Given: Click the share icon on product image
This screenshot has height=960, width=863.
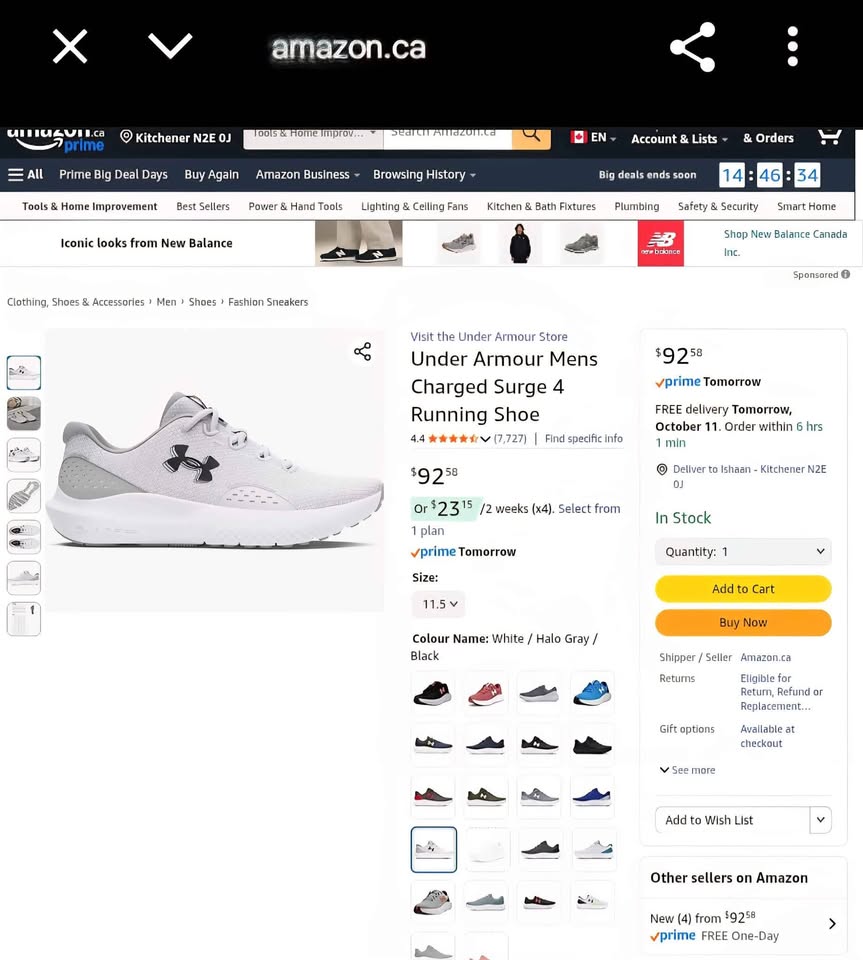Looking at the screenshot, I should click(x=362, y=351).
